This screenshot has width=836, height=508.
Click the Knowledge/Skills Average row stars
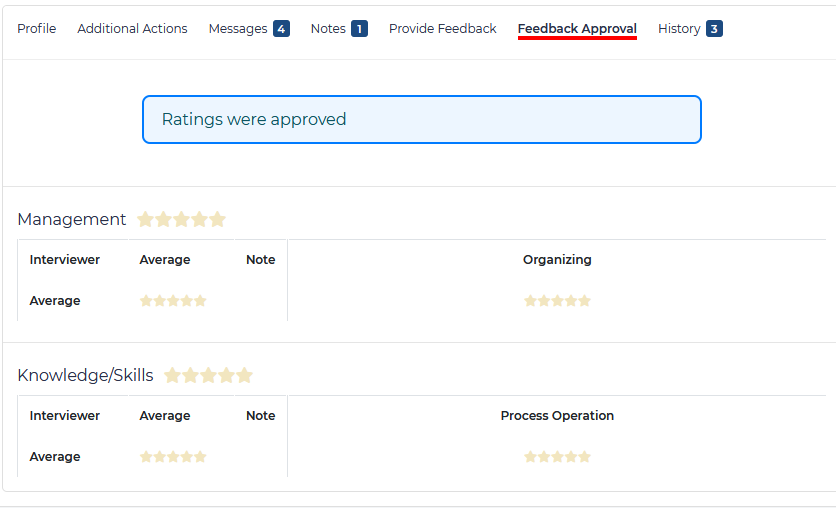click(x=173, y=457)
